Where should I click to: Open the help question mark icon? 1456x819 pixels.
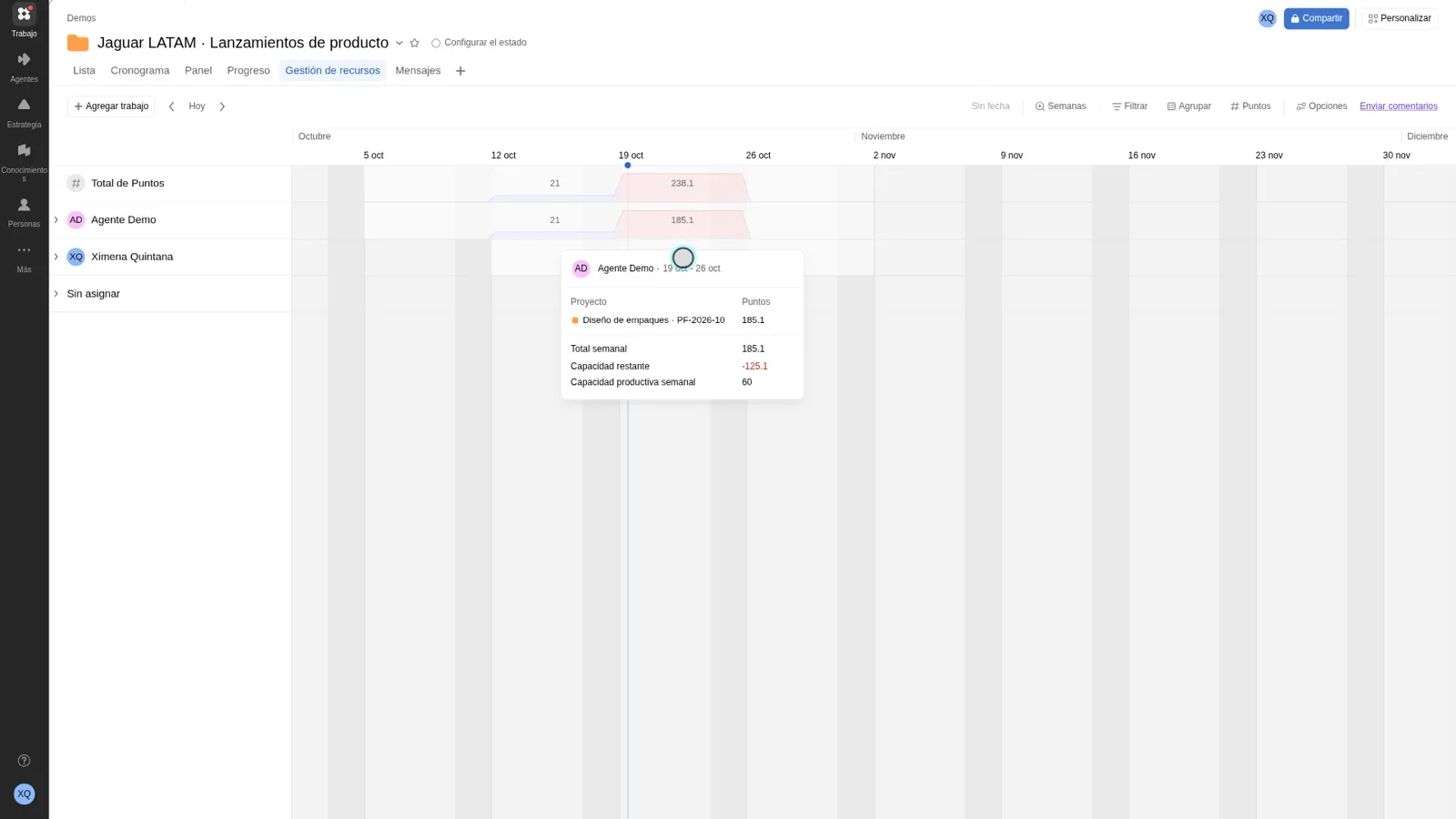click(x=24, y=761)
